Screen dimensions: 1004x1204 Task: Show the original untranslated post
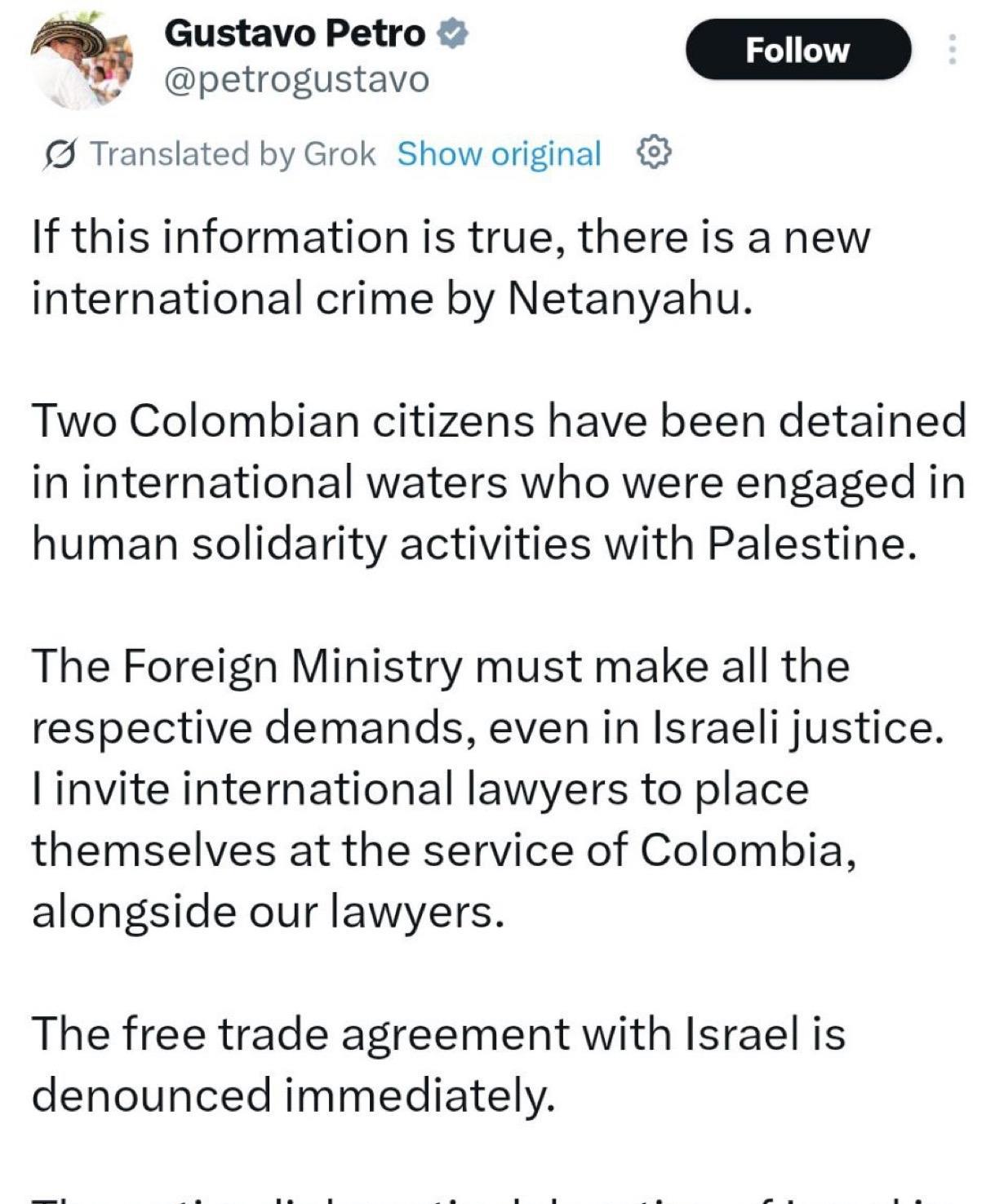(499, 153)
